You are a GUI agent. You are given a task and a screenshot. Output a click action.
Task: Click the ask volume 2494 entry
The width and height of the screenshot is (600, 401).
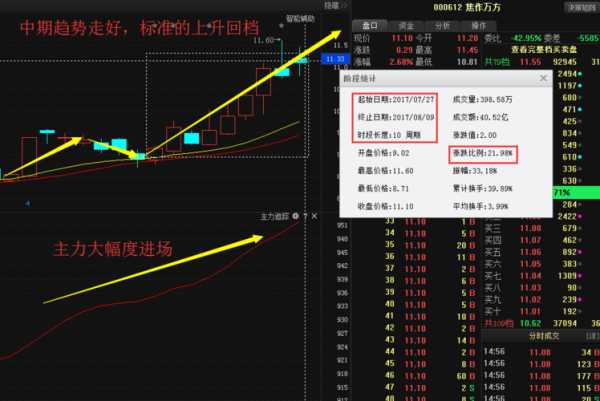tap(567, 73)
